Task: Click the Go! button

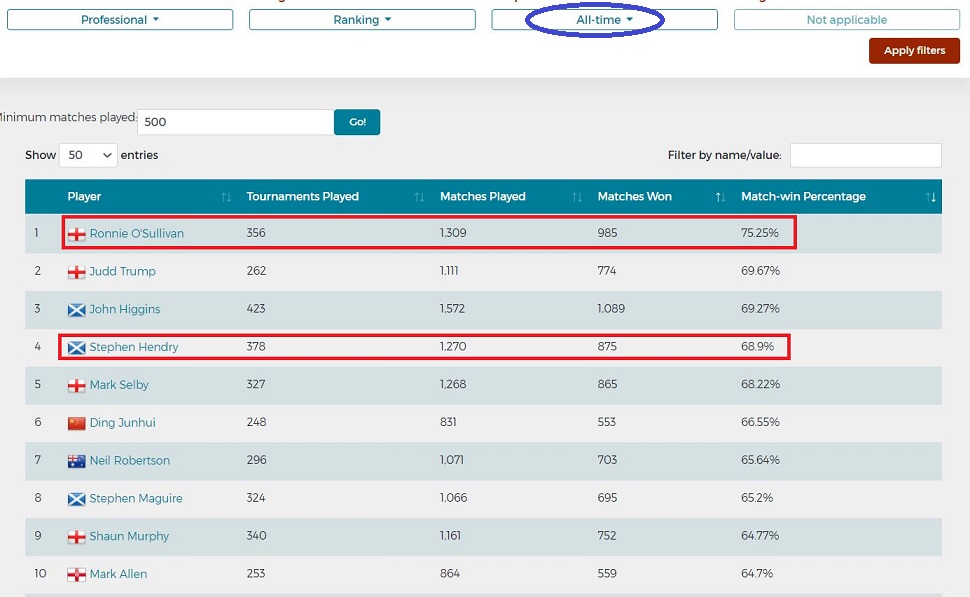Action: (357, 122)
